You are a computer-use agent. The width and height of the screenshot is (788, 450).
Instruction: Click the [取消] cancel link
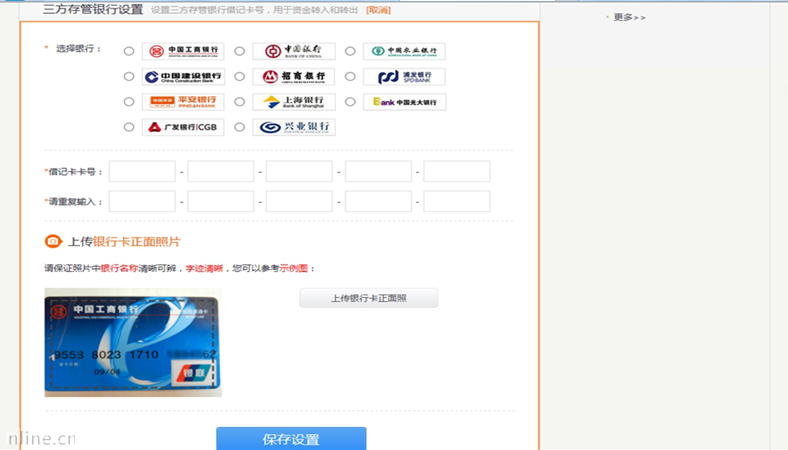tap(378, 10)
